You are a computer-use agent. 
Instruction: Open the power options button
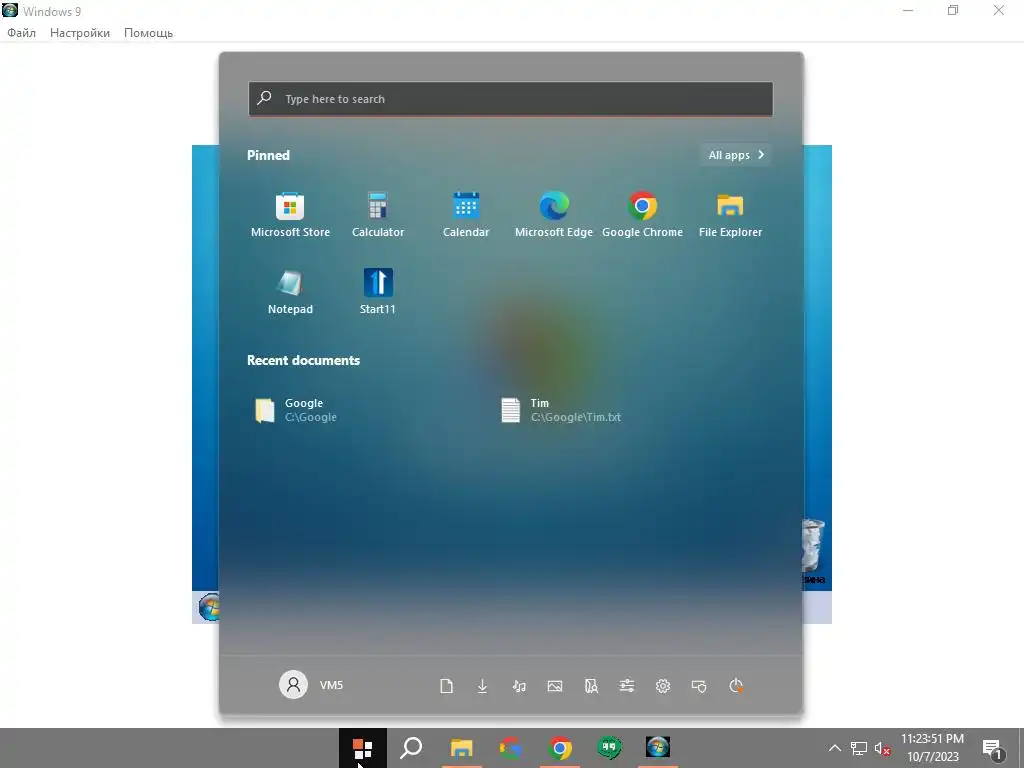(735, 686)
